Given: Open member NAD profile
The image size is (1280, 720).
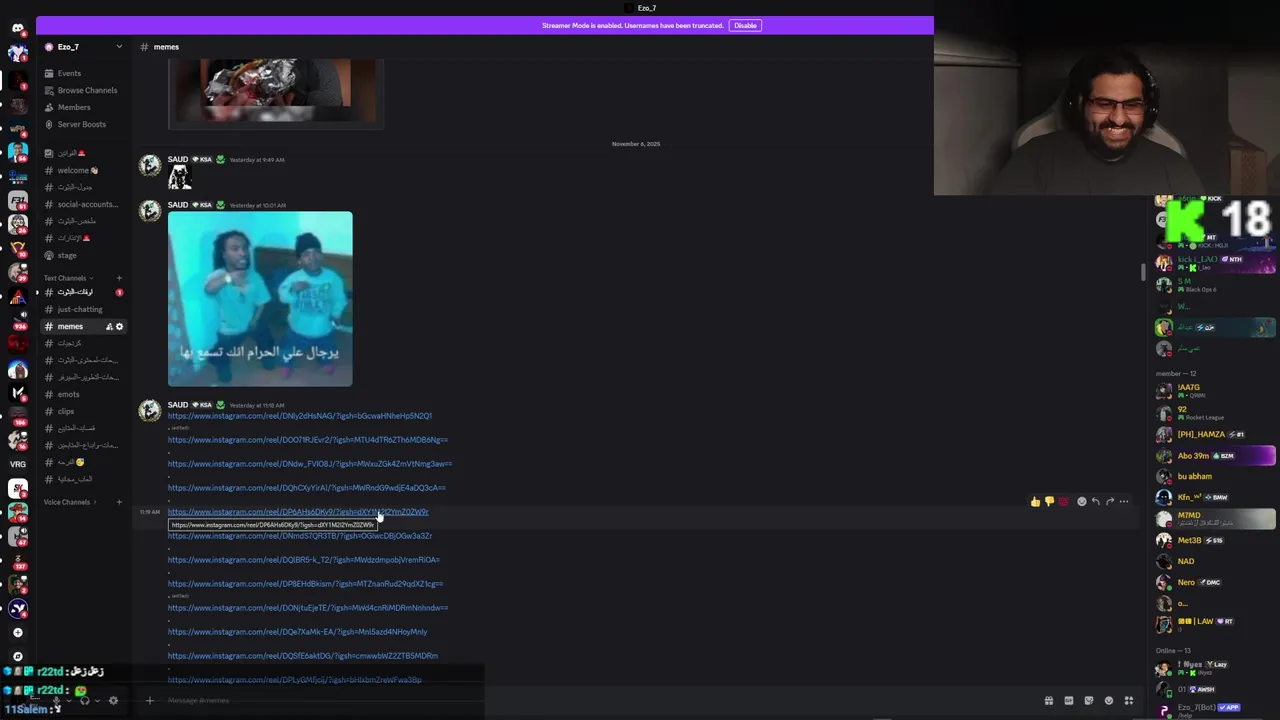Looking at the screenshot, I should [1215, 561].
